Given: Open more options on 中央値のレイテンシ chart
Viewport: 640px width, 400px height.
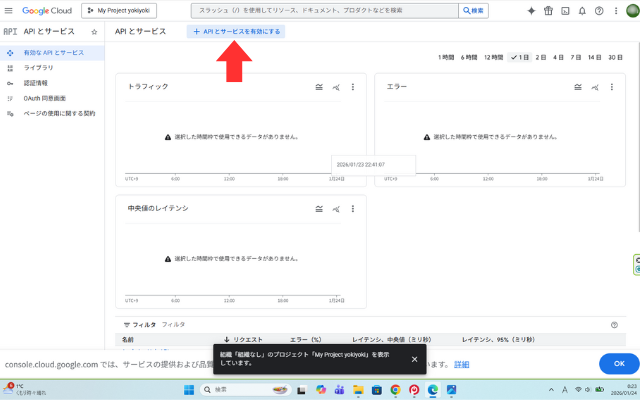Looking at the screenshot, I should 353,209.
